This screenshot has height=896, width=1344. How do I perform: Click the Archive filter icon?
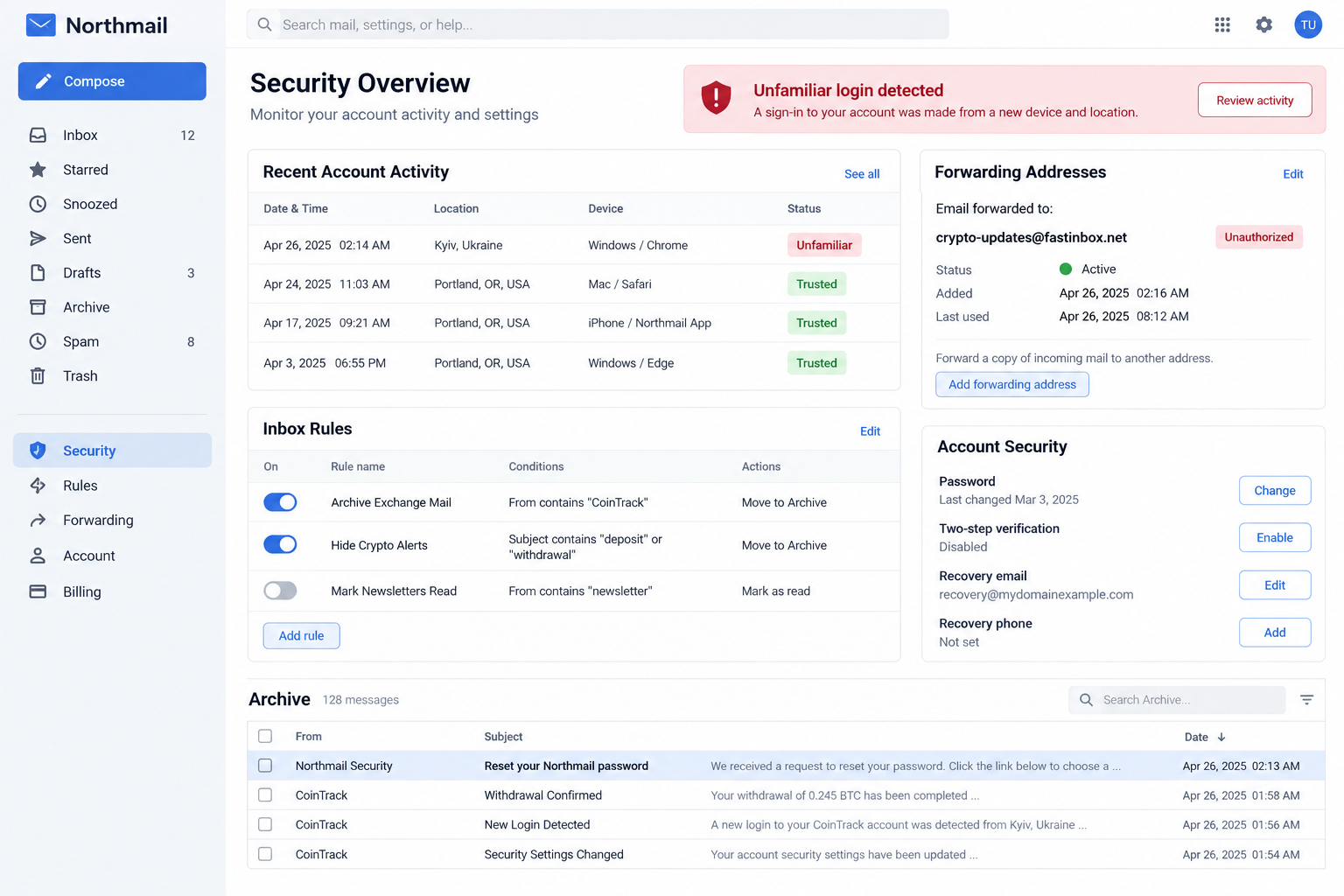tap(1306, 700)
